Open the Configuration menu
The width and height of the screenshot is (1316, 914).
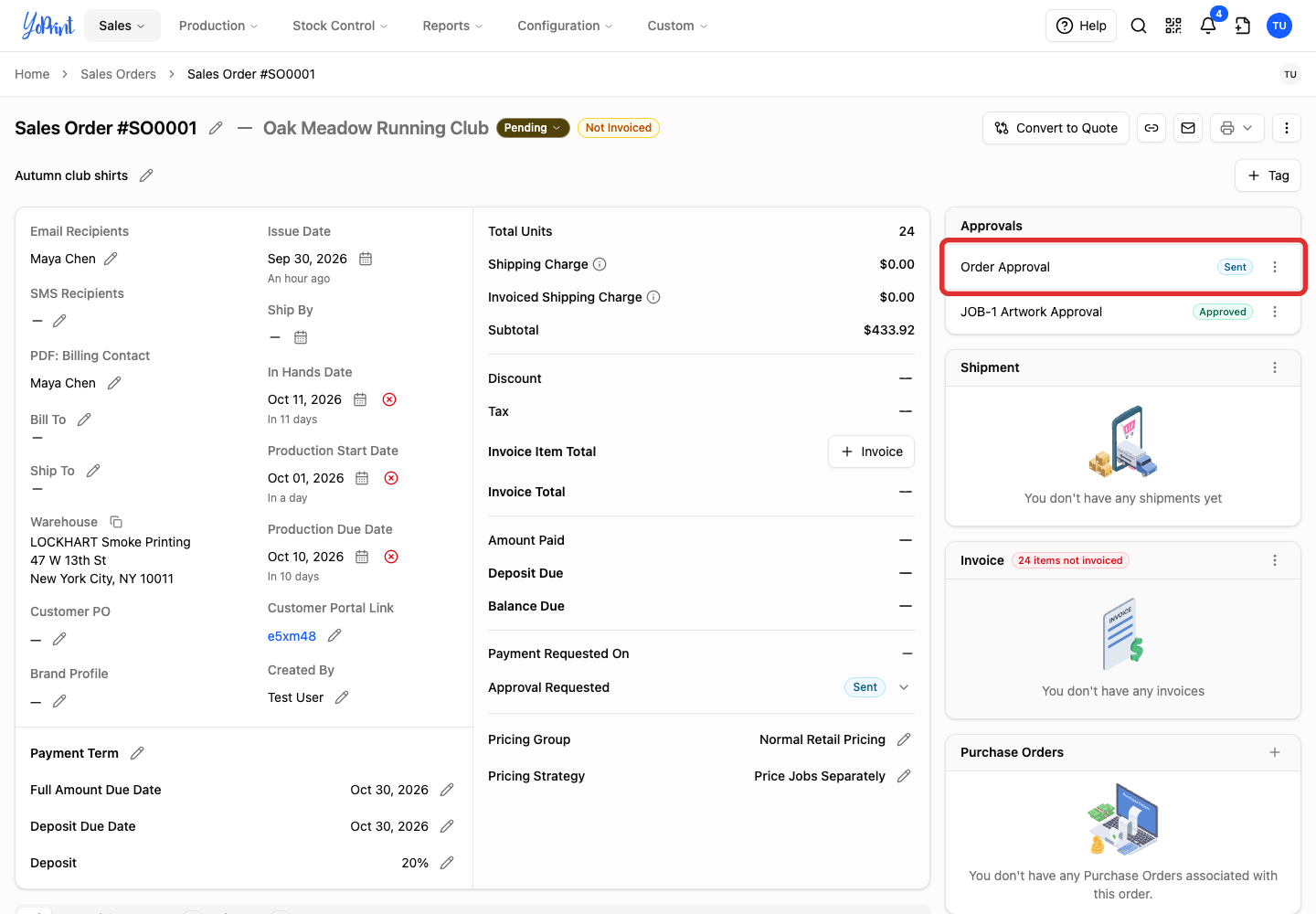coord(565,26)
